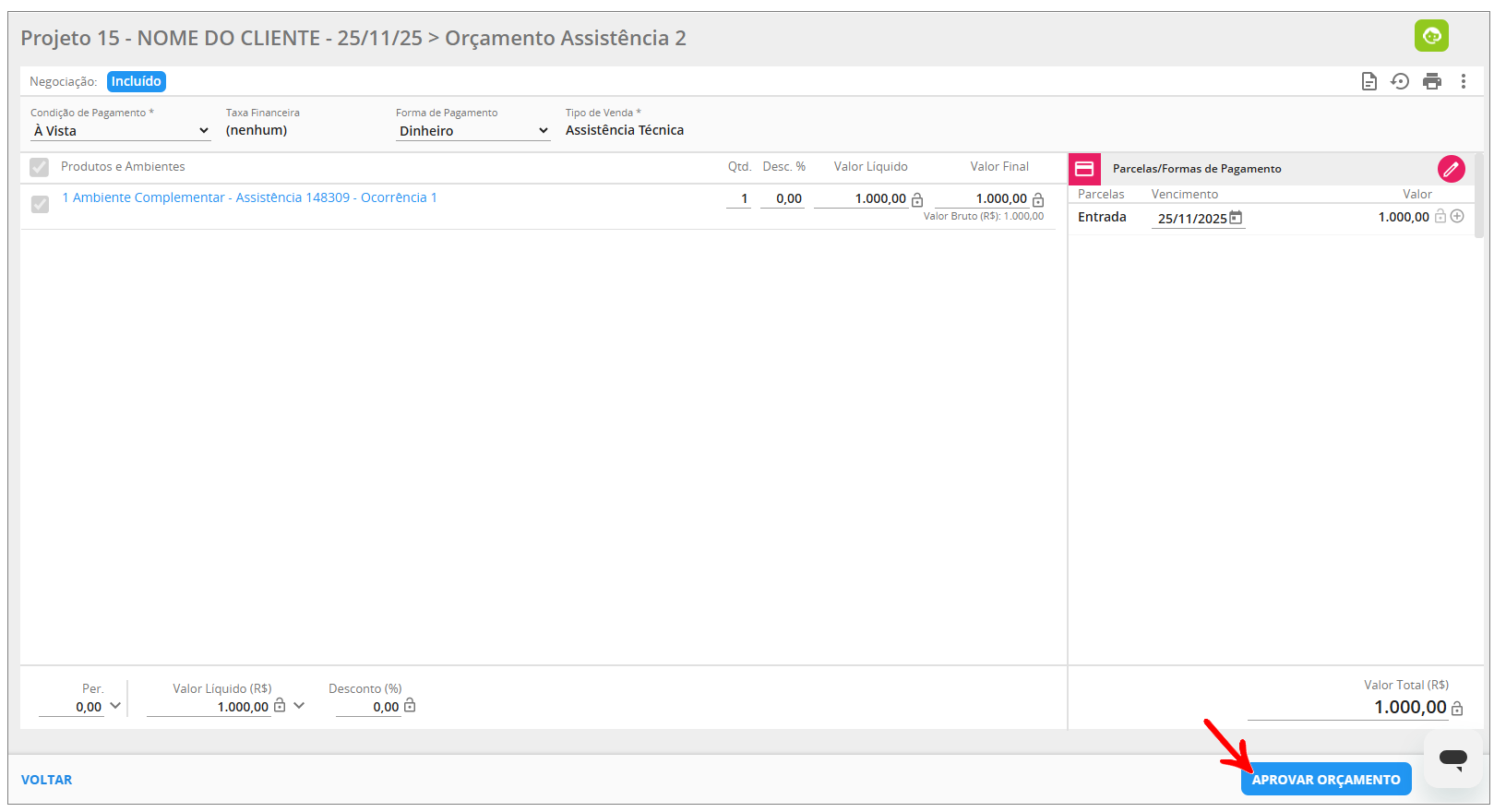Click the scrollbar of the installments panel
Image resolution: width=1494 pixels, height=812 pixels.
coord(1479,196)
